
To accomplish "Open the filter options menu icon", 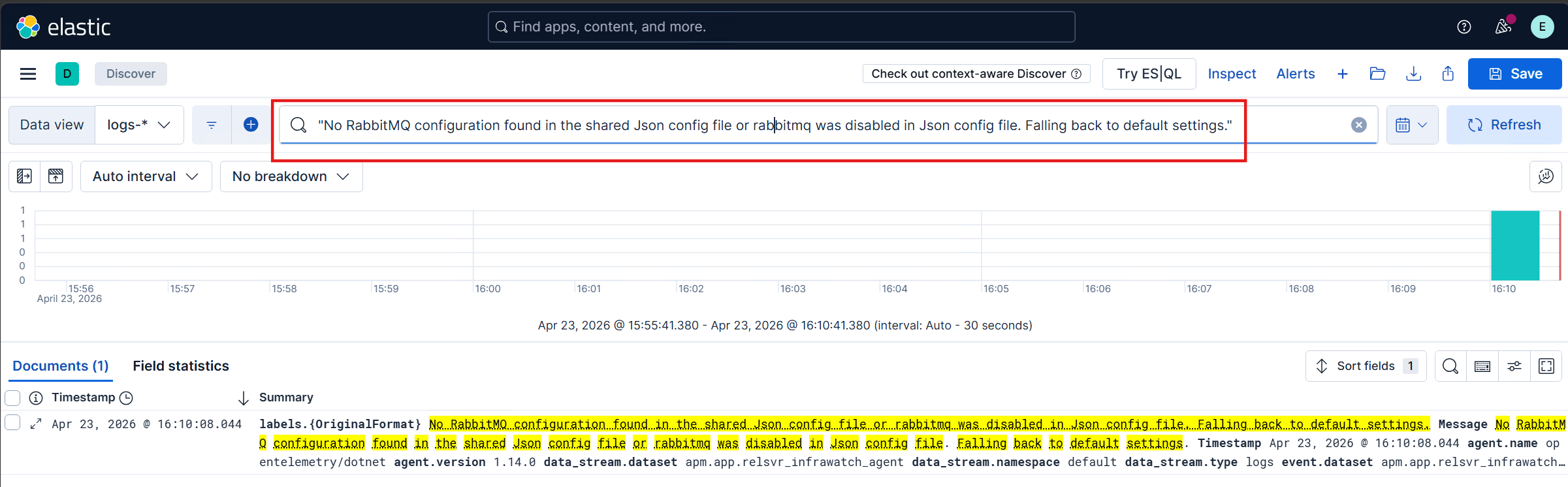I will coord(212,125).
